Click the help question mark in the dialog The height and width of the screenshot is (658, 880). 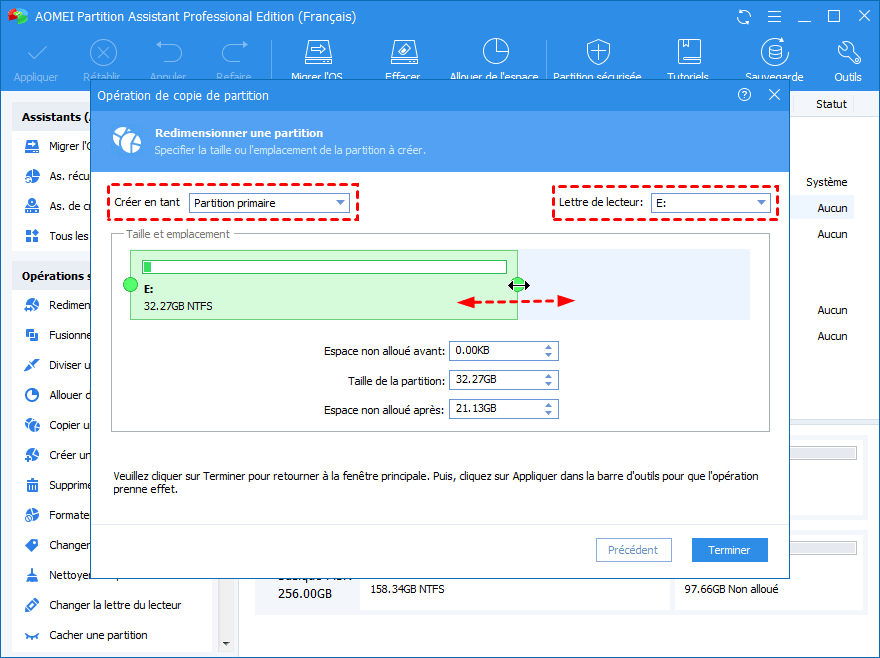tap(744, 95)
